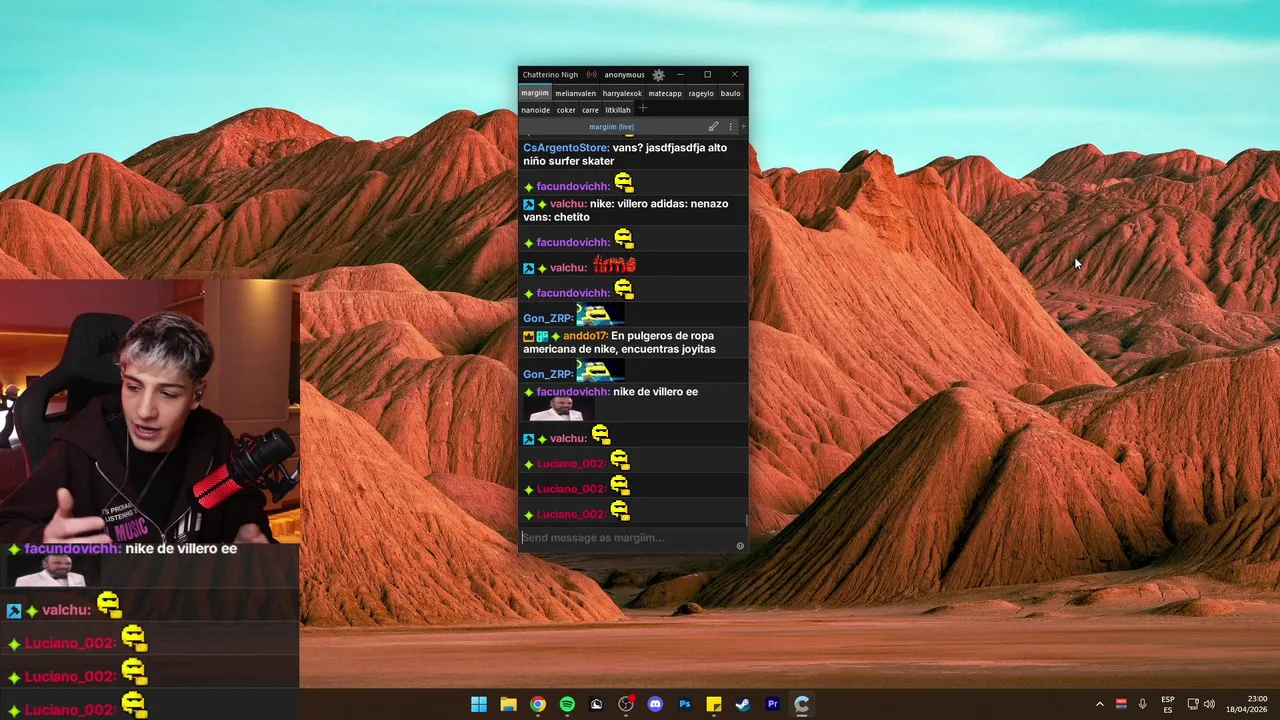Switch to the nanoide tab

[x=535, y=110]
